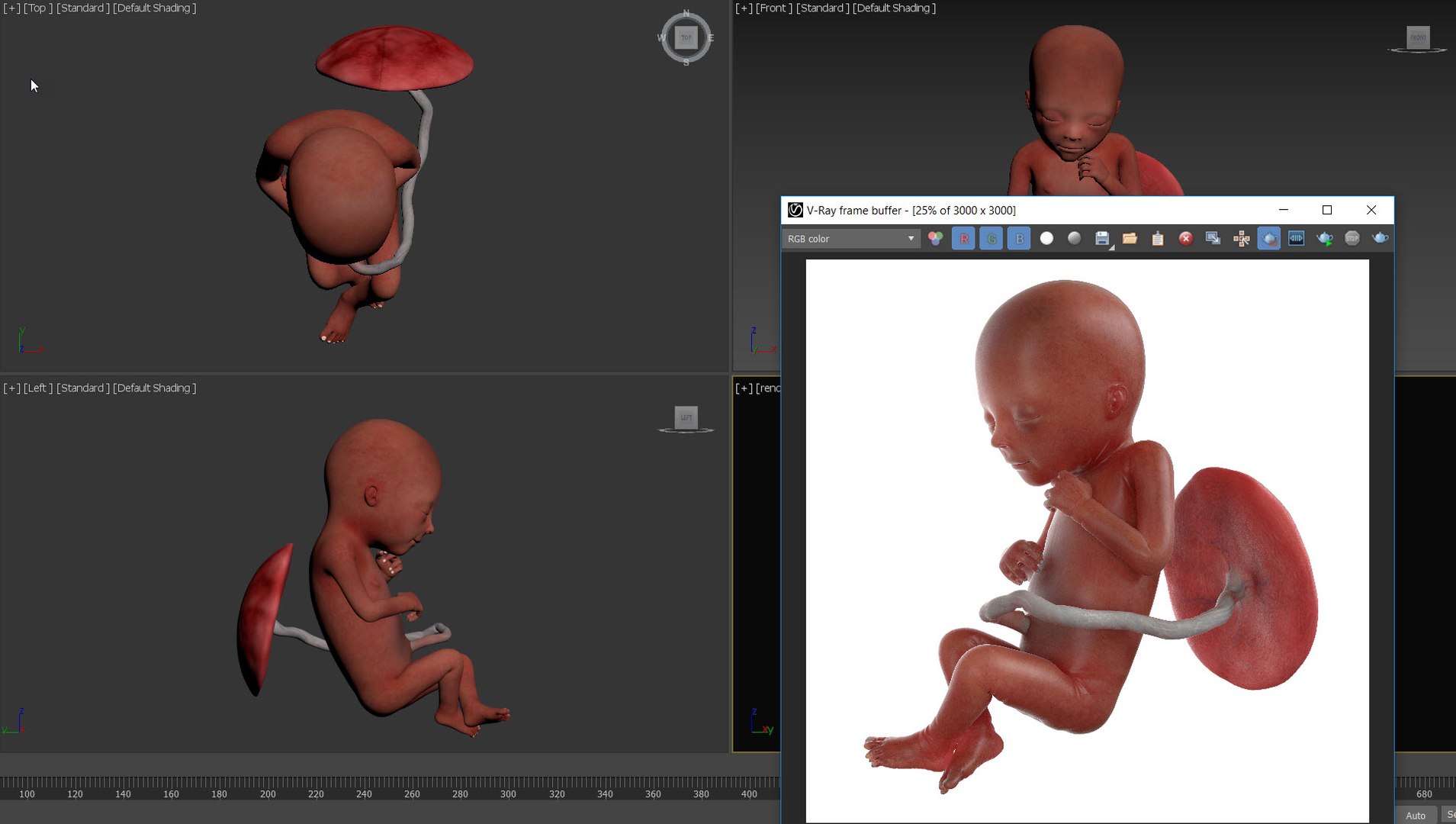This screenshot has width=1456, height=824.
Task: Toggle the region render teapot button
Action: coord(1269,239)
